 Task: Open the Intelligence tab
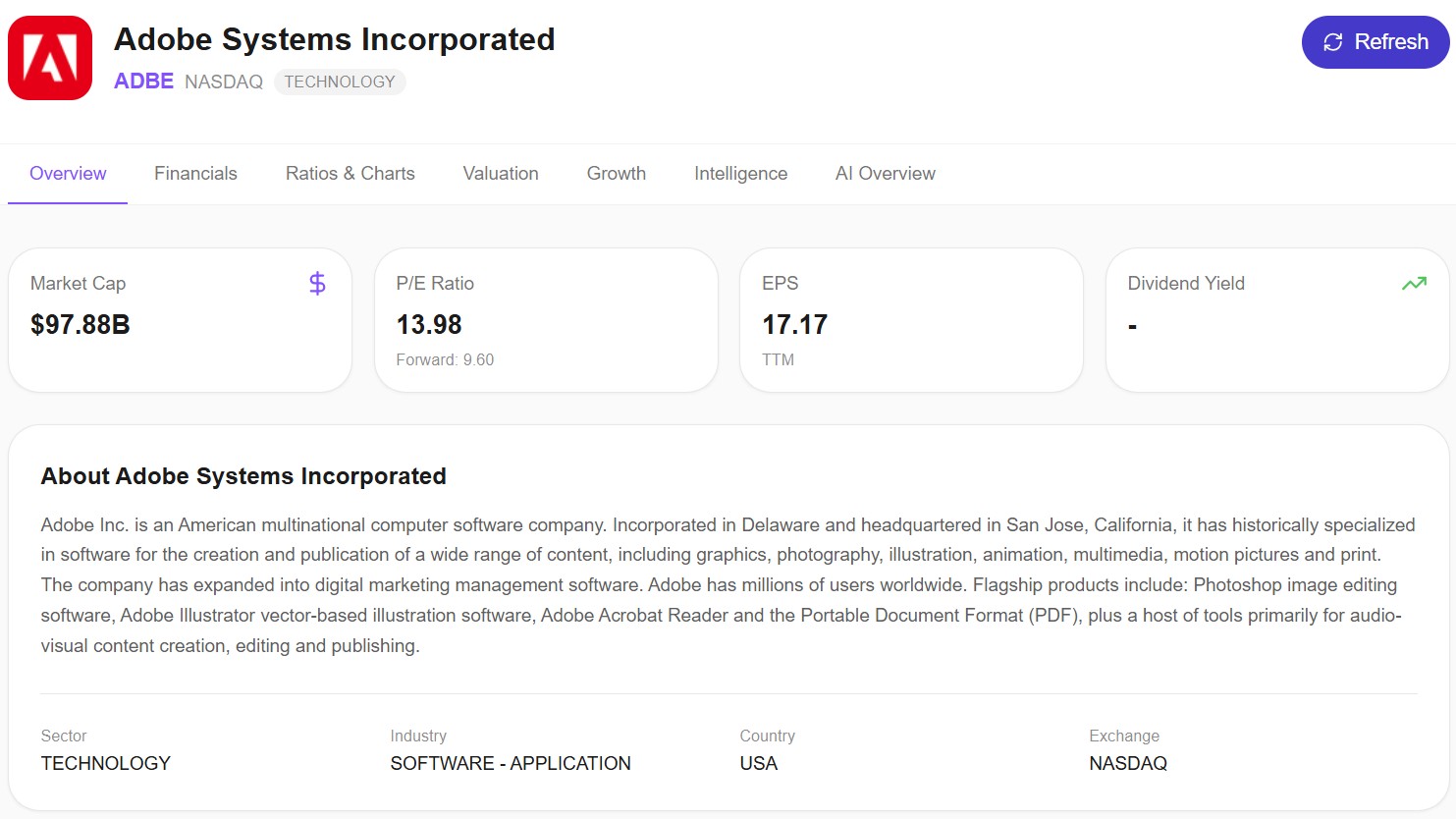(740, 174)
